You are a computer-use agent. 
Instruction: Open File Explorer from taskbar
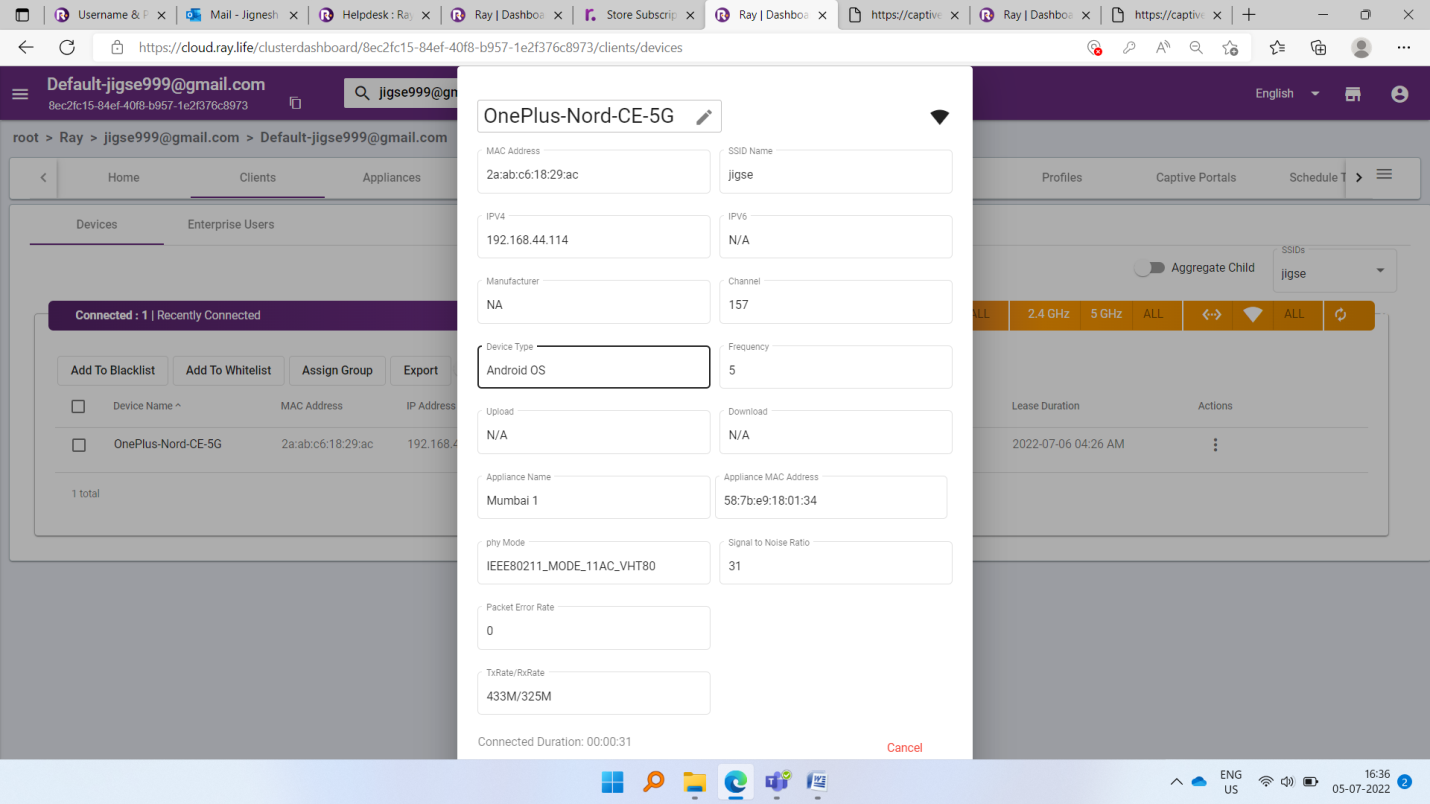point(694,781)
